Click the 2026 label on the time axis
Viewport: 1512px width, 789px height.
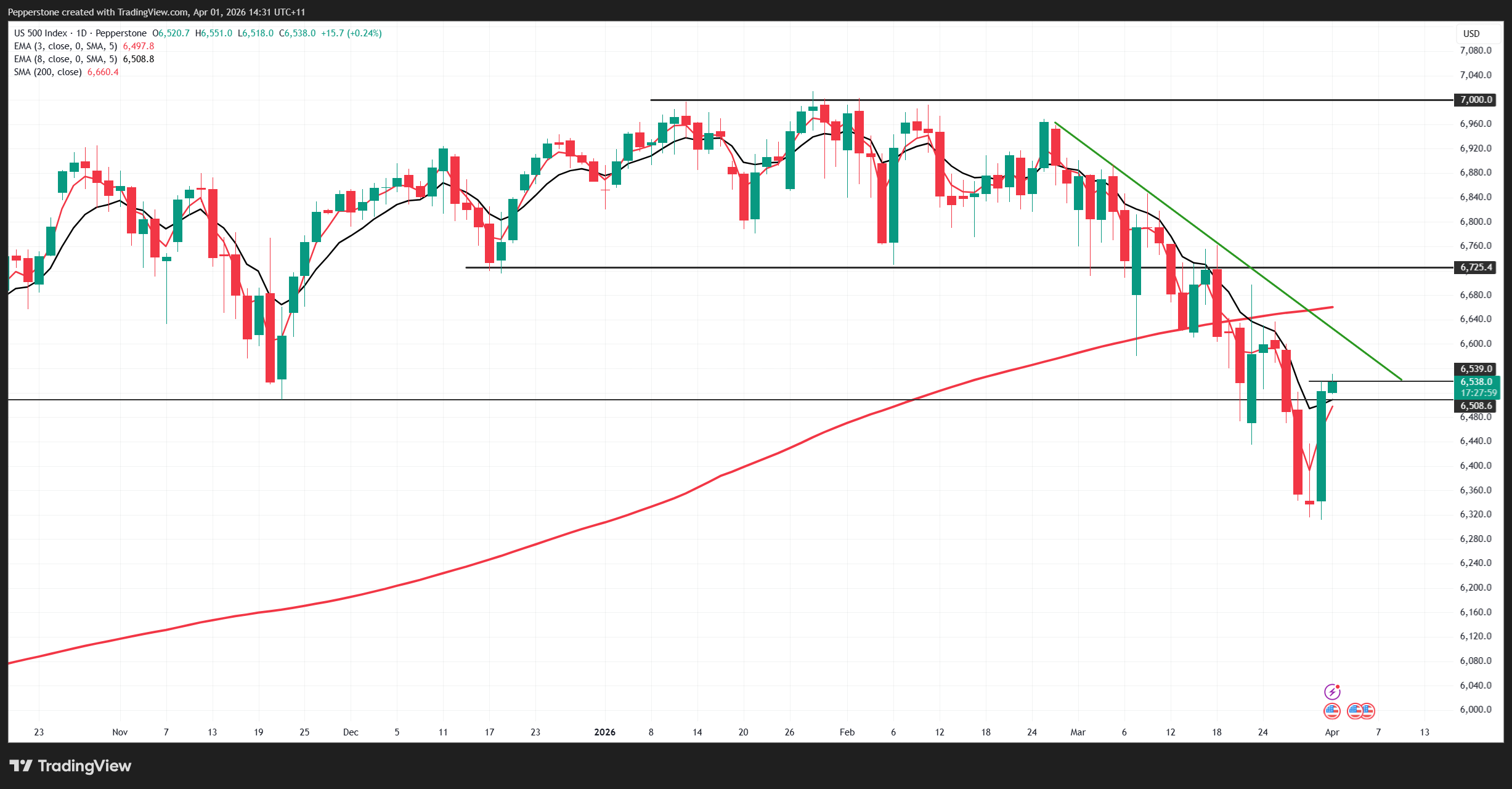coord(604,732)
